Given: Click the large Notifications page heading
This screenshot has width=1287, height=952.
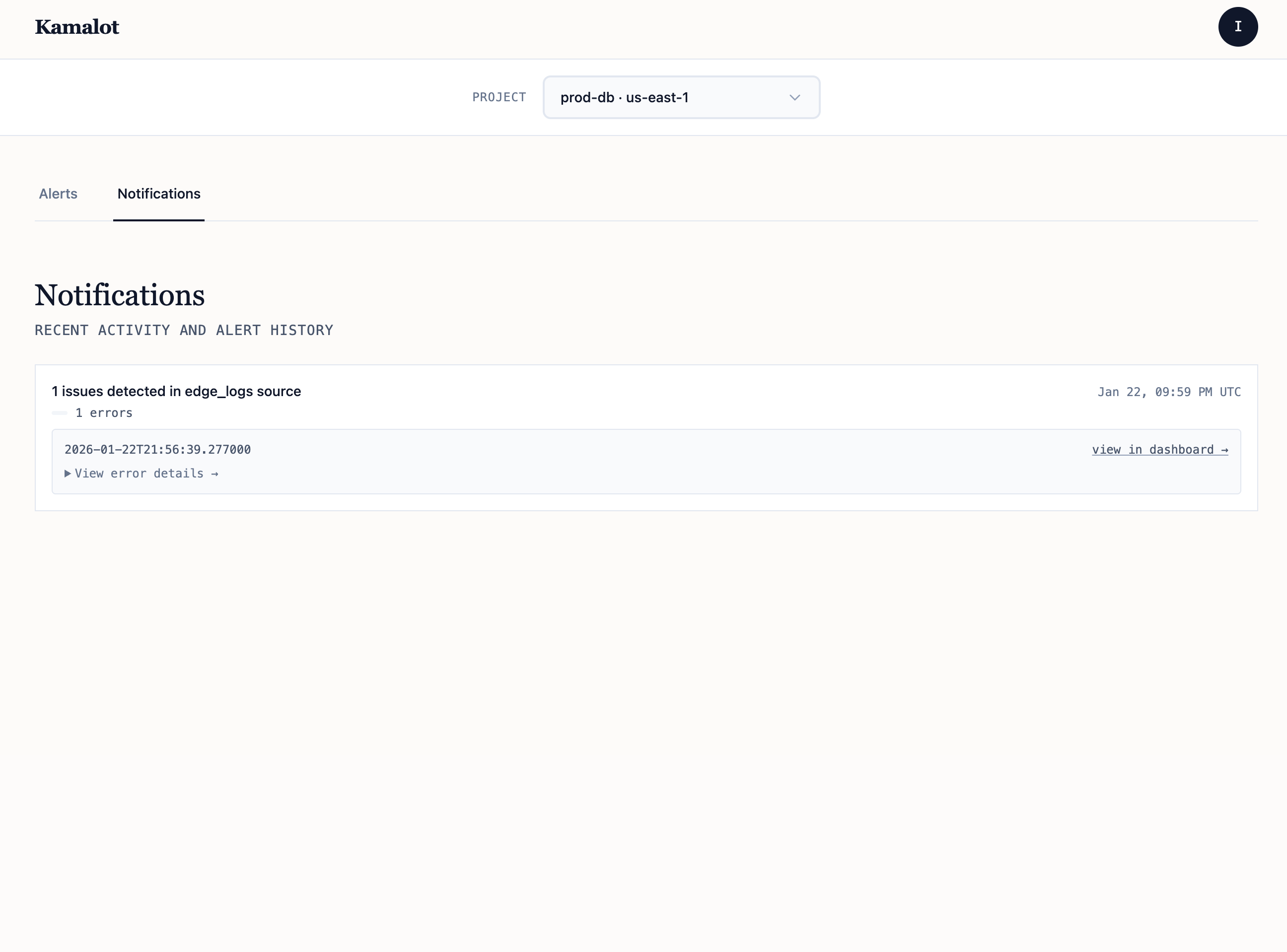Looking at the screenshot, I should pyautogui.click(x=119, y=295).
